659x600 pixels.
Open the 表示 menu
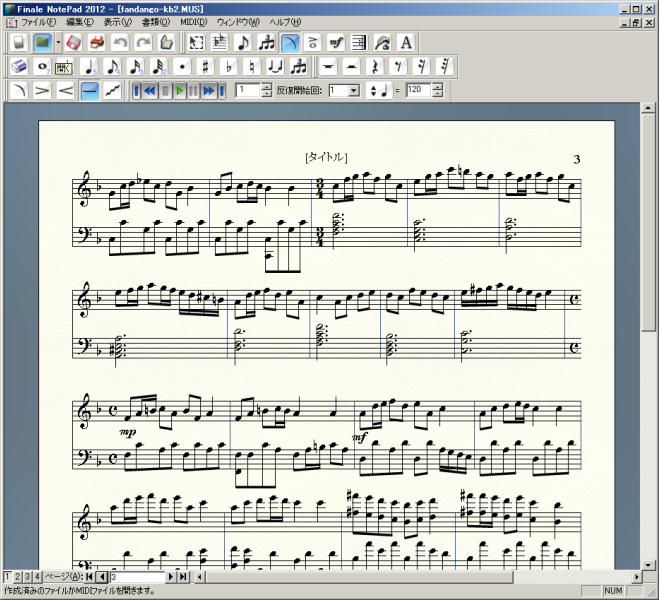point(118,22)
